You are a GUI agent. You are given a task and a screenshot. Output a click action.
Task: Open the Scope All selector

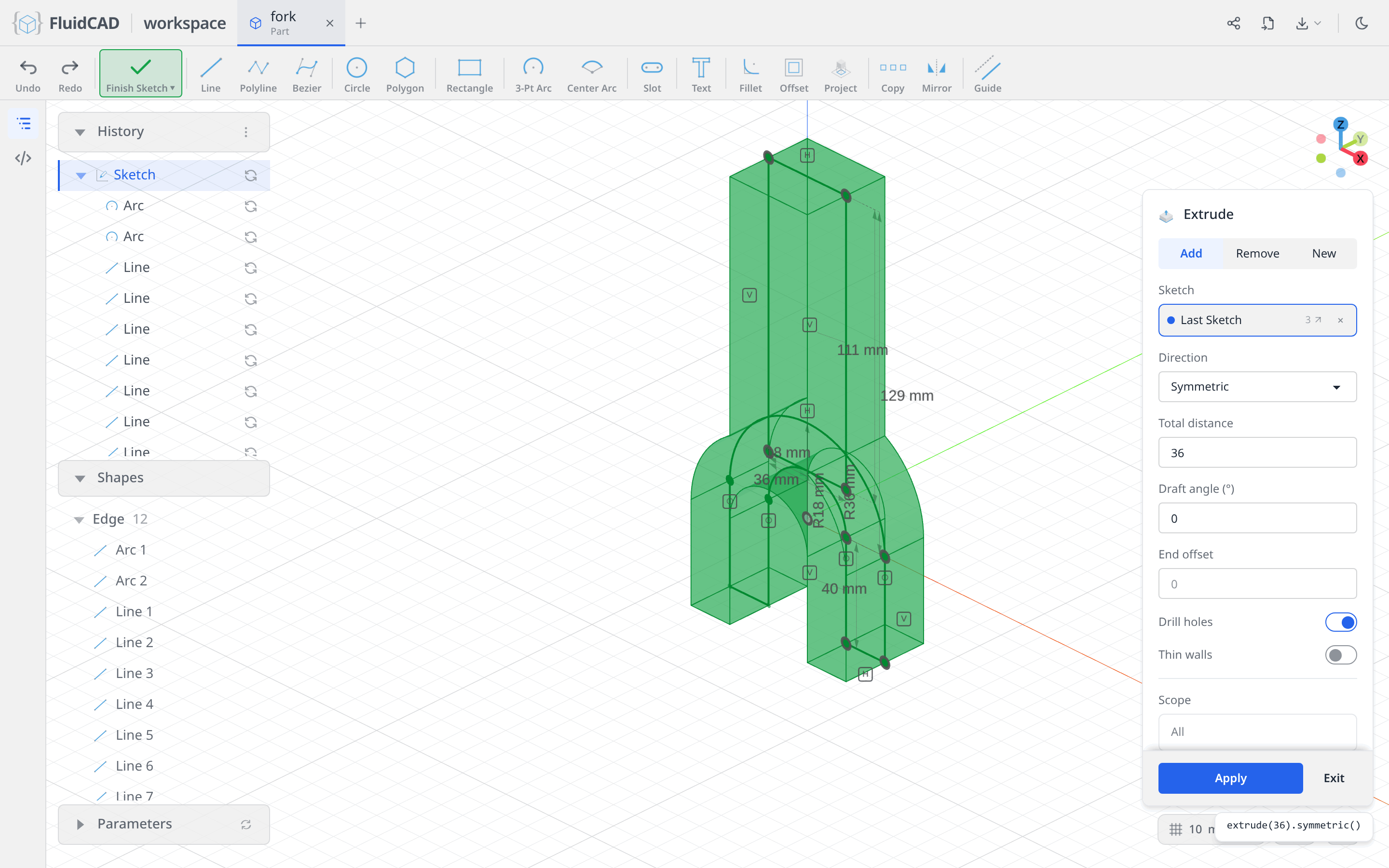tap(1257, 732)
